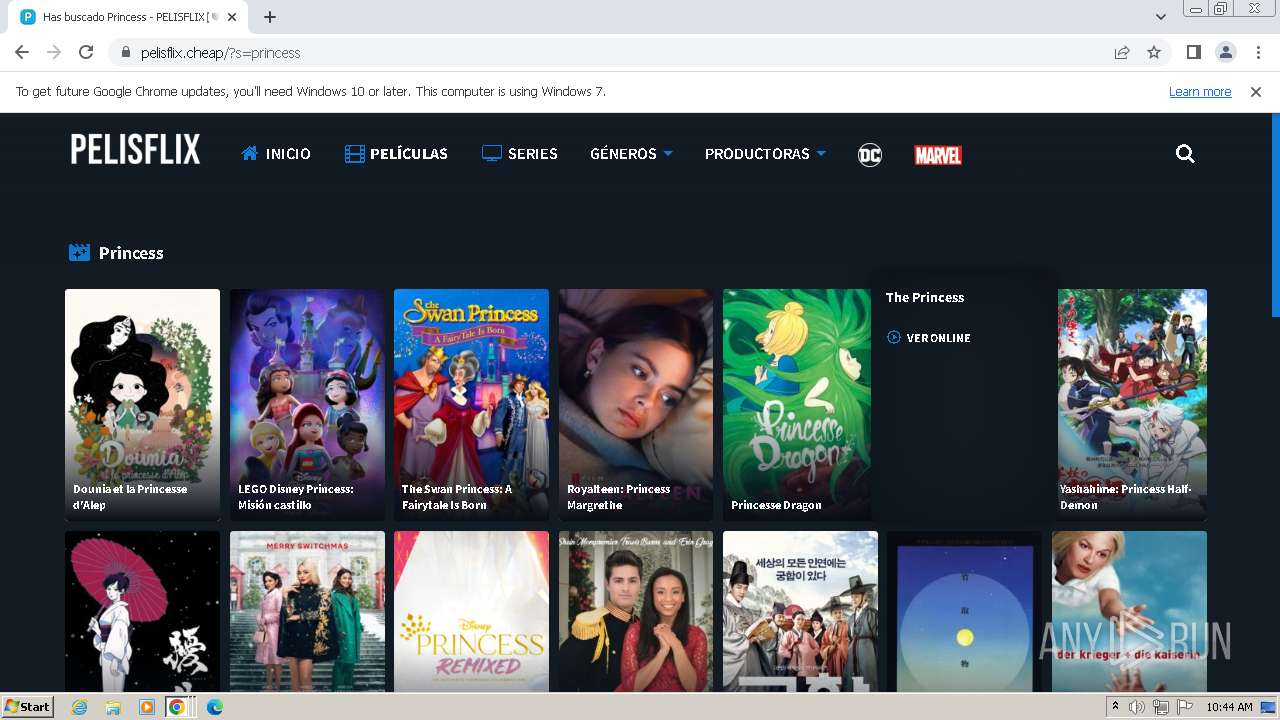
Task: Open Yashahime: Princess Half-Demon poster
Action: pos(1132,405)
